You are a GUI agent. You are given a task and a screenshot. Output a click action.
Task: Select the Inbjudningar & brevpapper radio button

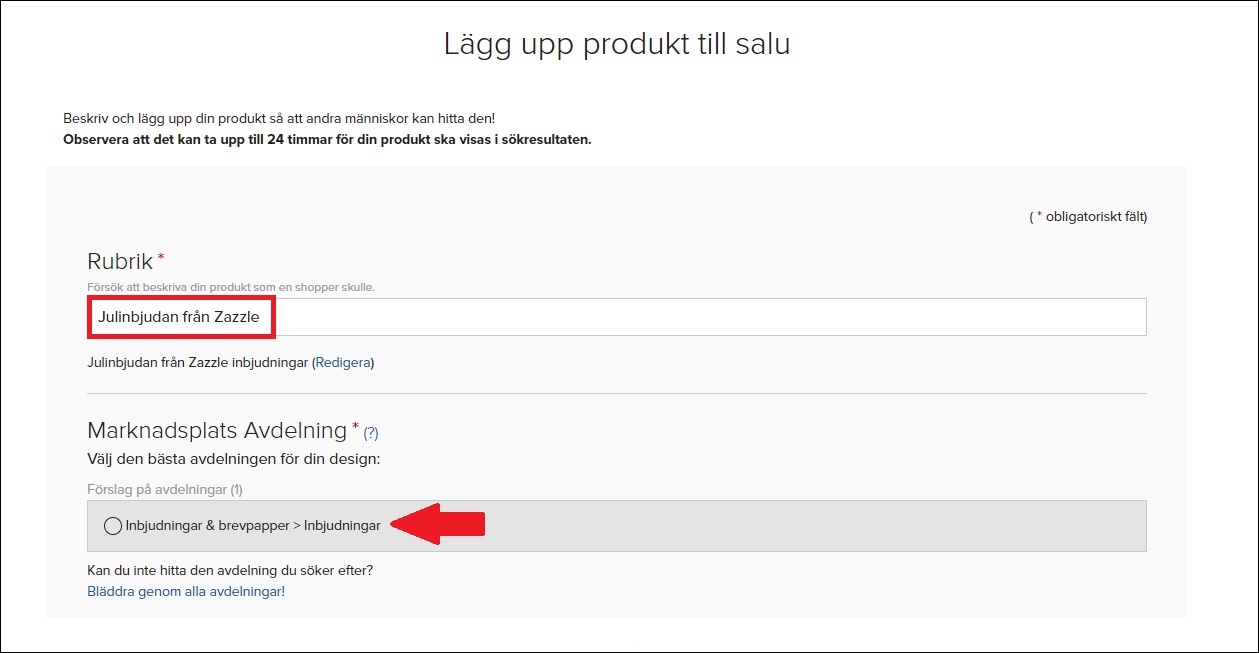[113, 526]
